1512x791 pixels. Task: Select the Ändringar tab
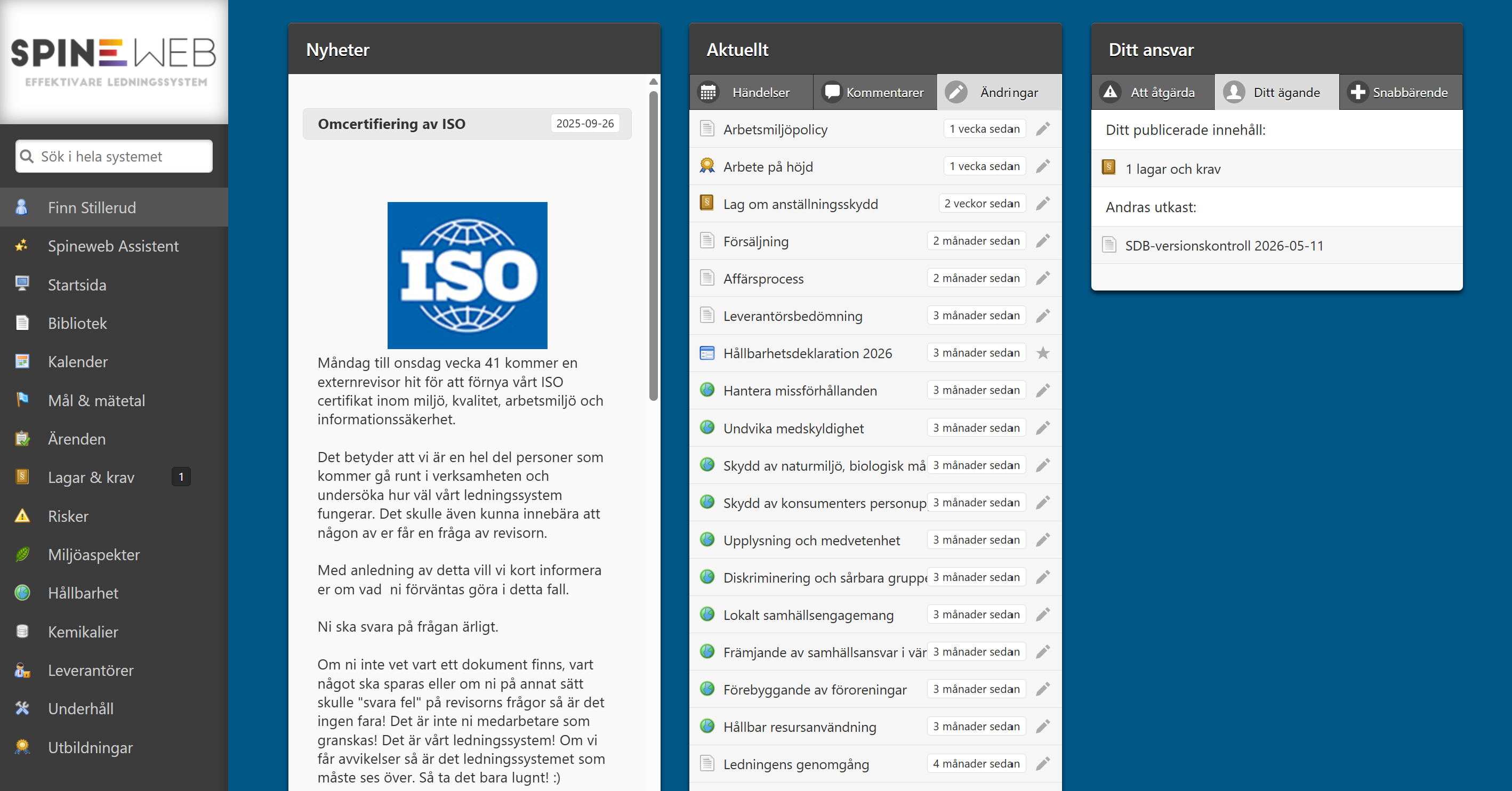(x=999, y=92)
